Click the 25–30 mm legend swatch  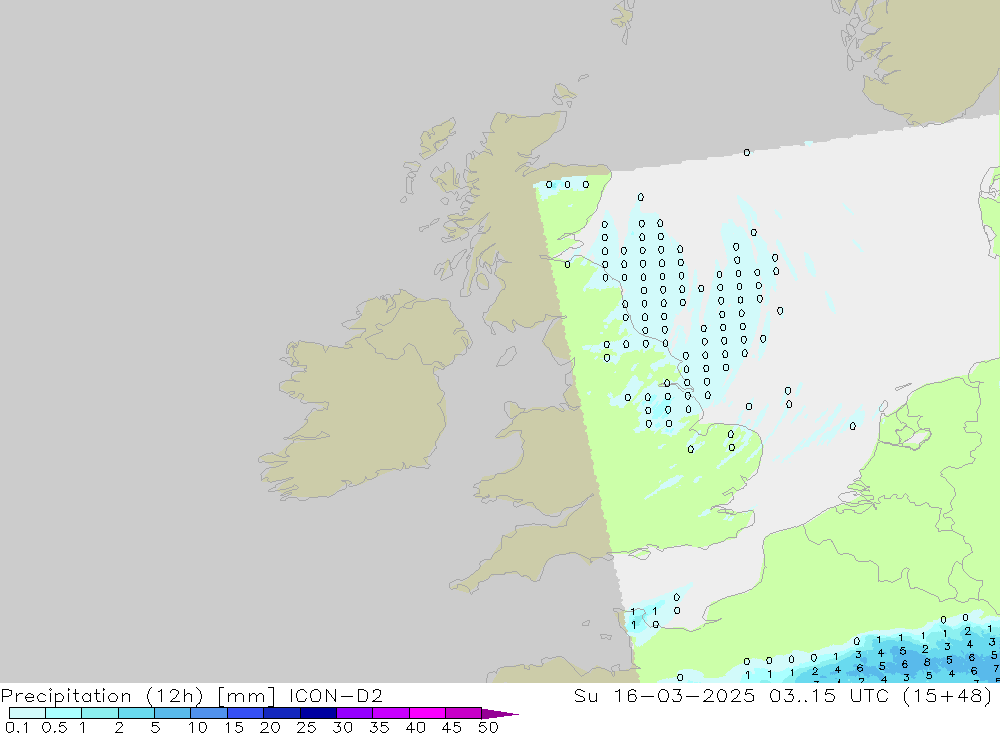click(x=318, y=713)
